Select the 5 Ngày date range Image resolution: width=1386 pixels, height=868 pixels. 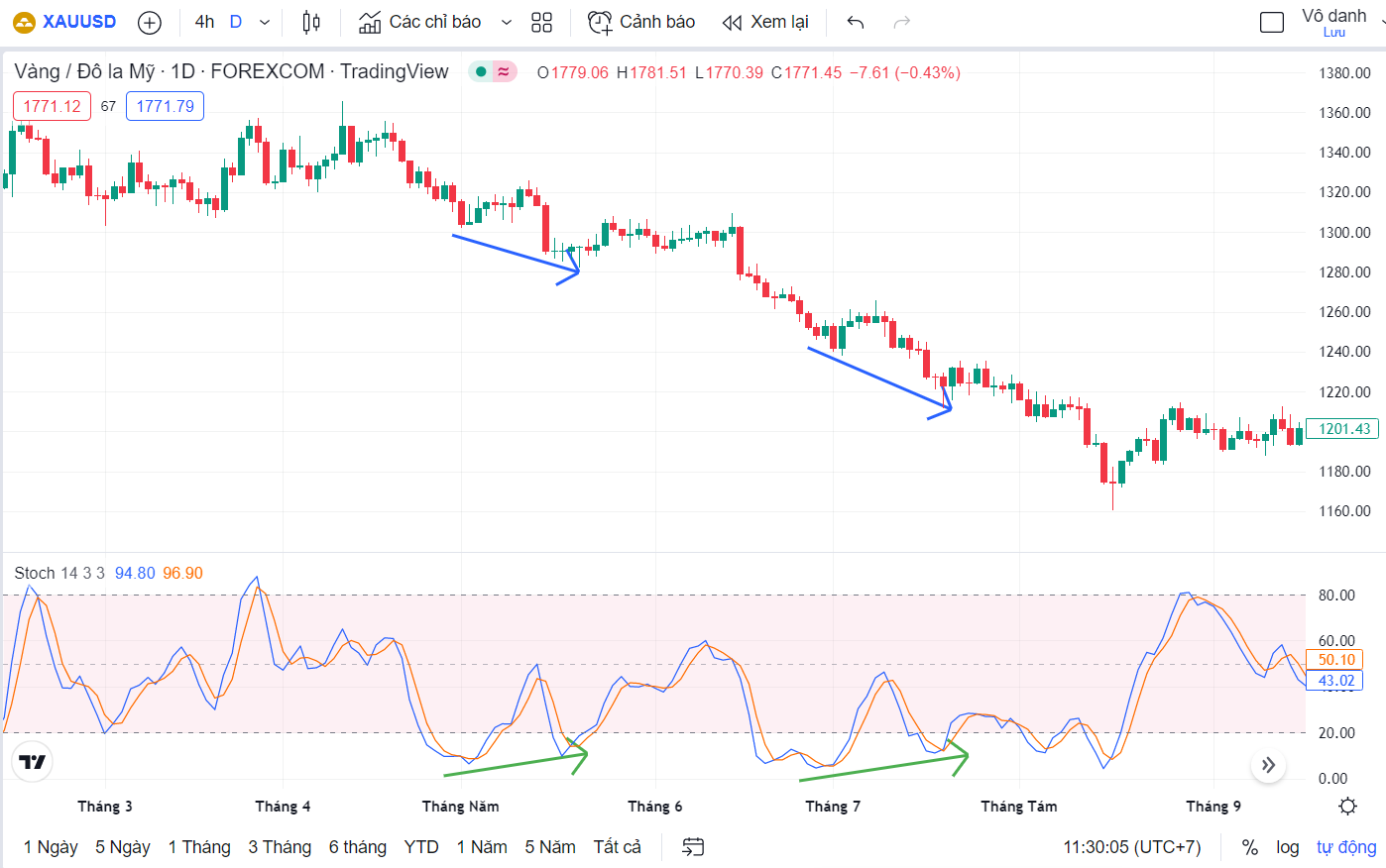coord(123,847)
